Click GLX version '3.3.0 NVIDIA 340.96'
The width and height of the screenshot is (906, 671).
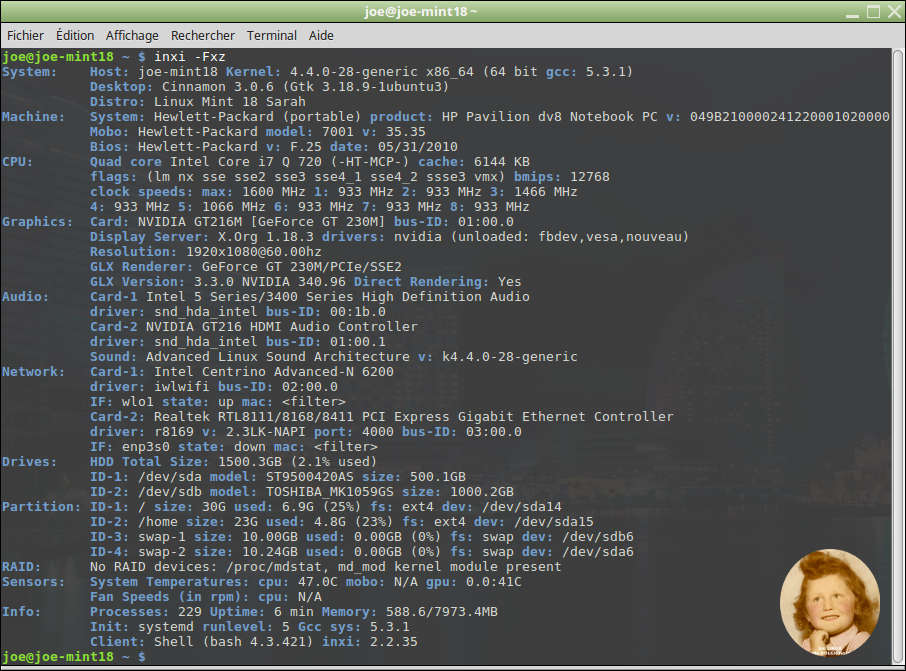(269, 282)
